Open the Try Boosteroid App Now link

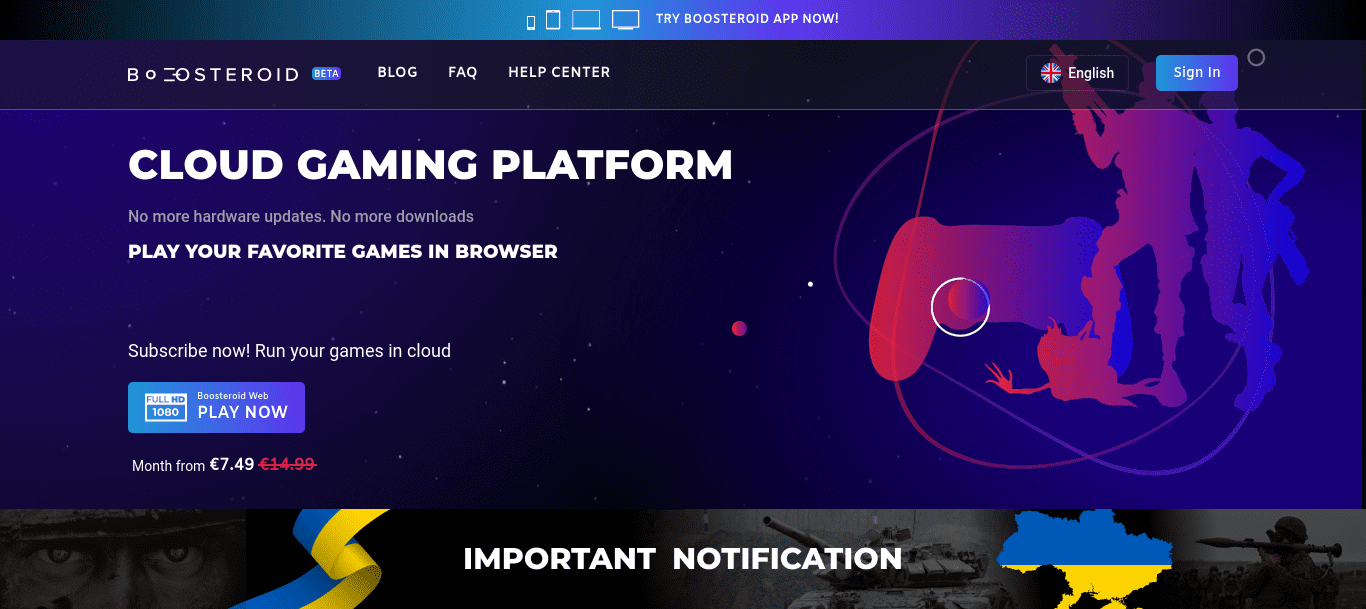coord(747,19)
